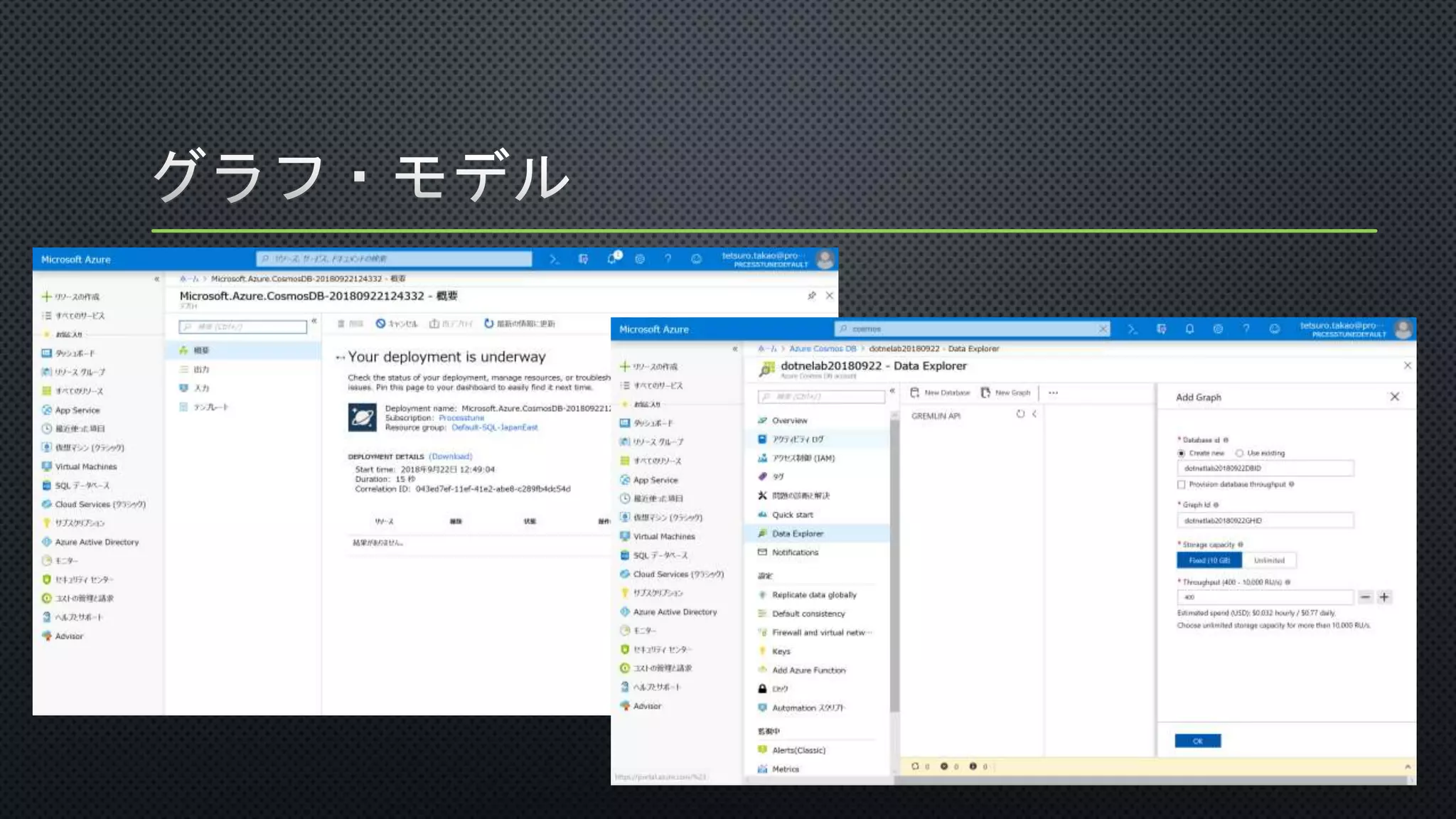Increase throughput with the plus button

pos(1383,597)
